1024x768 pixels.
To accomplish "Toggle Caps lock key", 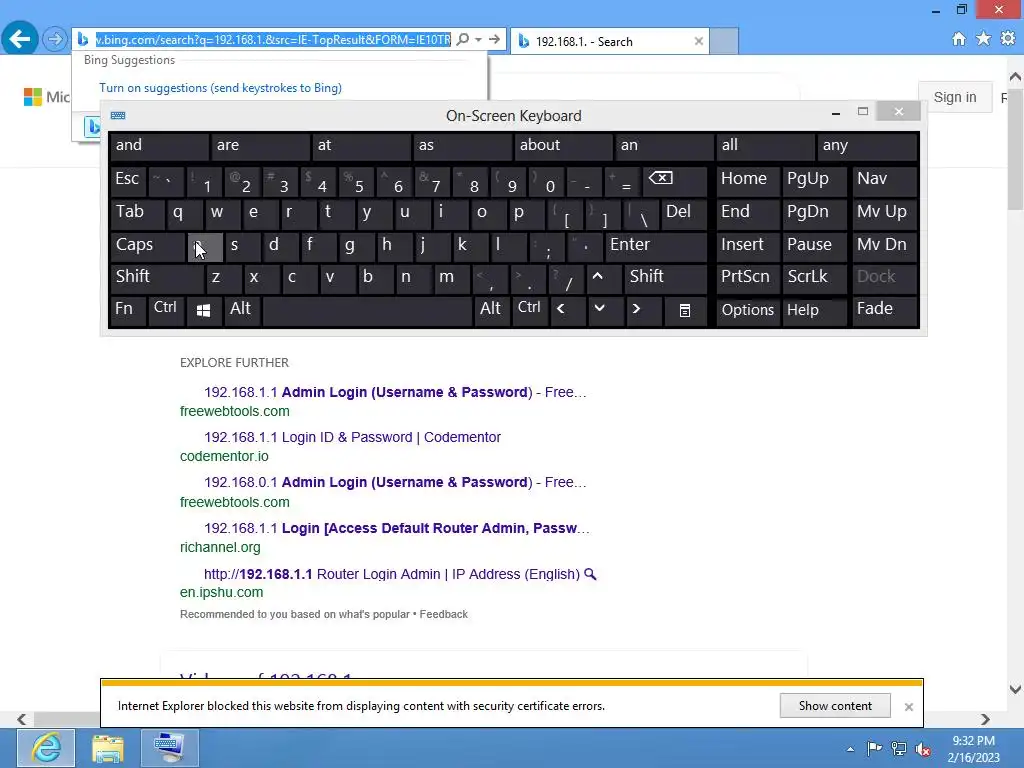I will tap(147, 246).
